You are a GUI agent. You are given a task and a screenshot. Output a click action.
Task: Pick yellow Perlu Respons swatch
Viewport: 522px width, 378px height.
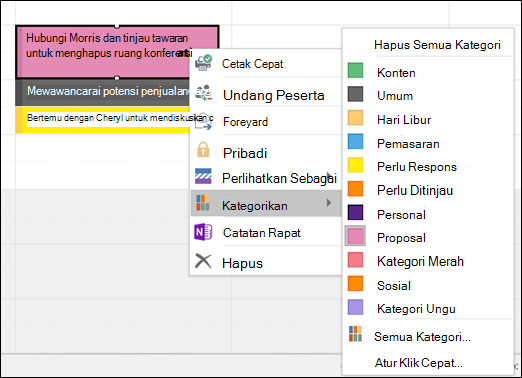pyautogui.click(x=355, y=165)
